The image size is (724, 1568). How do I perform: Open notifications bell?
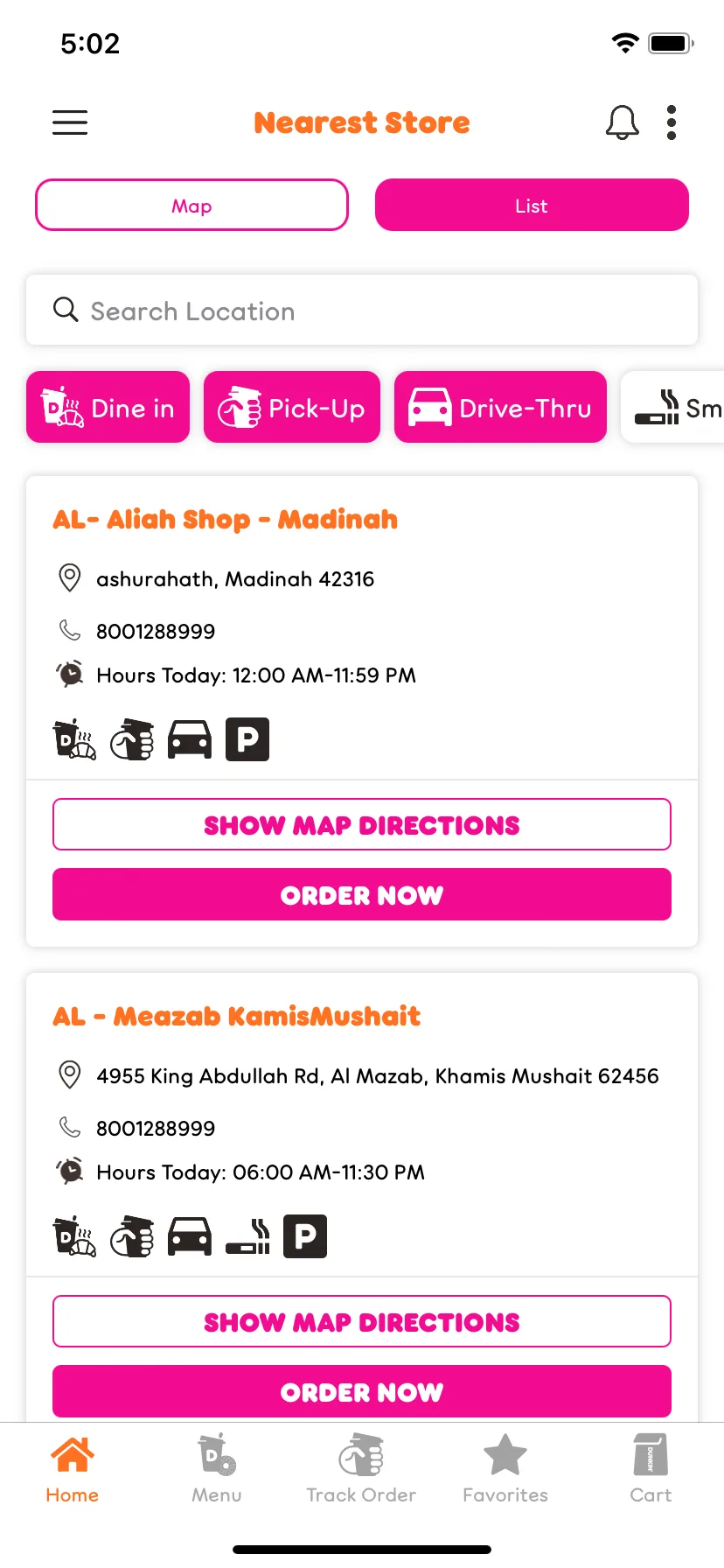pyautogui.click(x=622, y=122)
